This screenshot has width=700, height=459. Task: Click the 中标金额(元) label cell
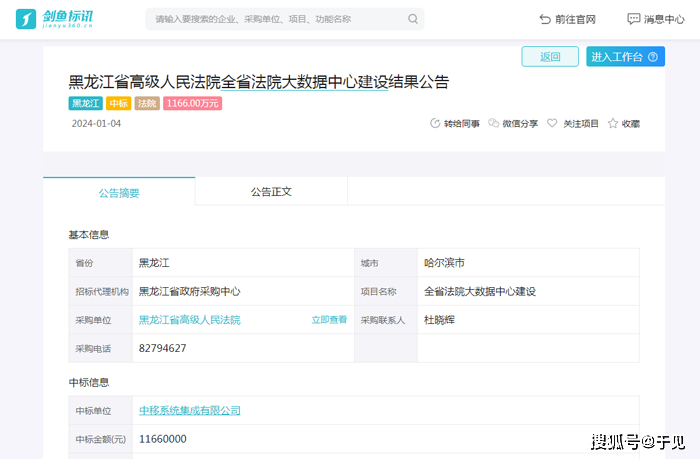pos(101,439)
